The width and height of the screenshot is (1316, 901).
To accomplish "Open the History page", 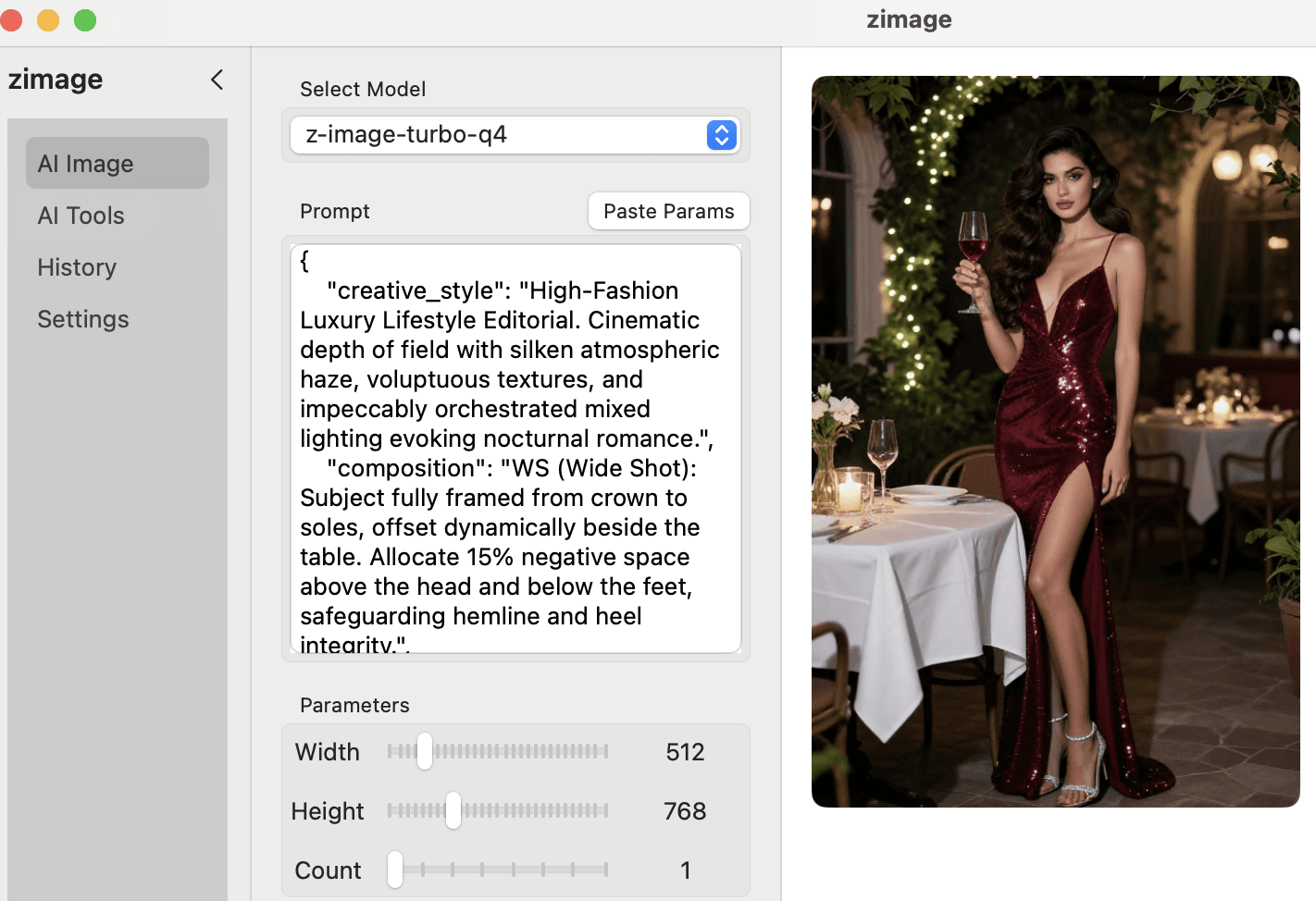I will [77, 267].
